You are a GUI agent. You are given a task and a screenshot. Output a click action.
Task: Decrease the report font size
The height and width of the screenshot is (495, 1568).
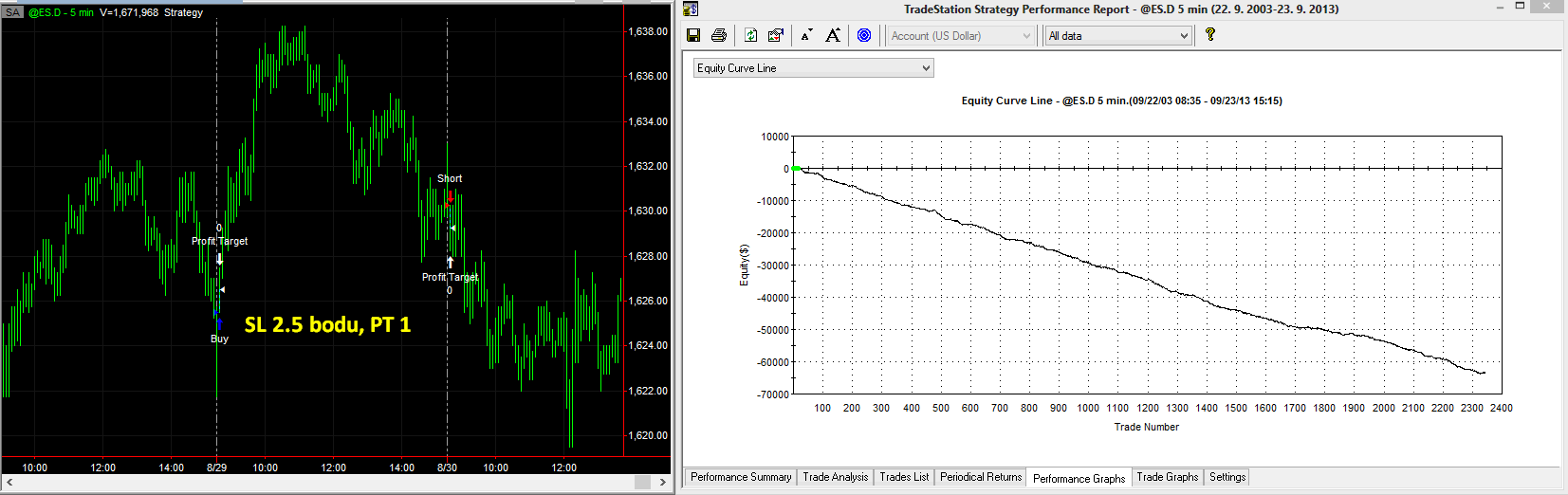point(806,35)
